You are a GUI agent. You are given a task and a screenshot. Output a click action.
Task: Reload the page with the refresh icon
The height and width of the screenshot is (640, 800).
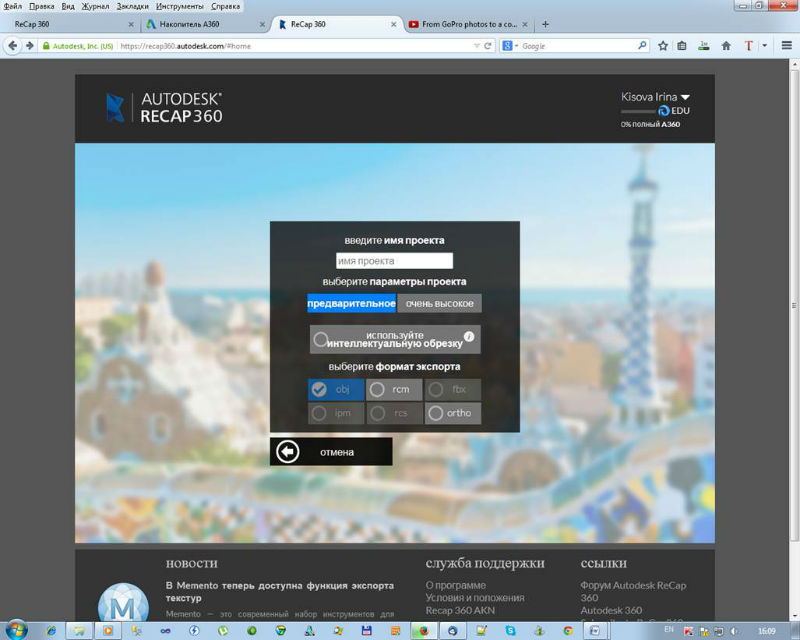(x=488, y=45)
